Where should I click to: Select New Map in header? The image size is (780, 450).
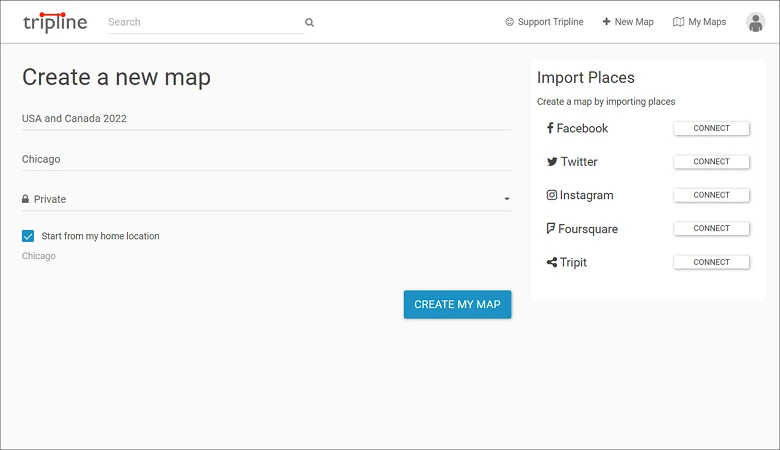(x=628, y=22)
